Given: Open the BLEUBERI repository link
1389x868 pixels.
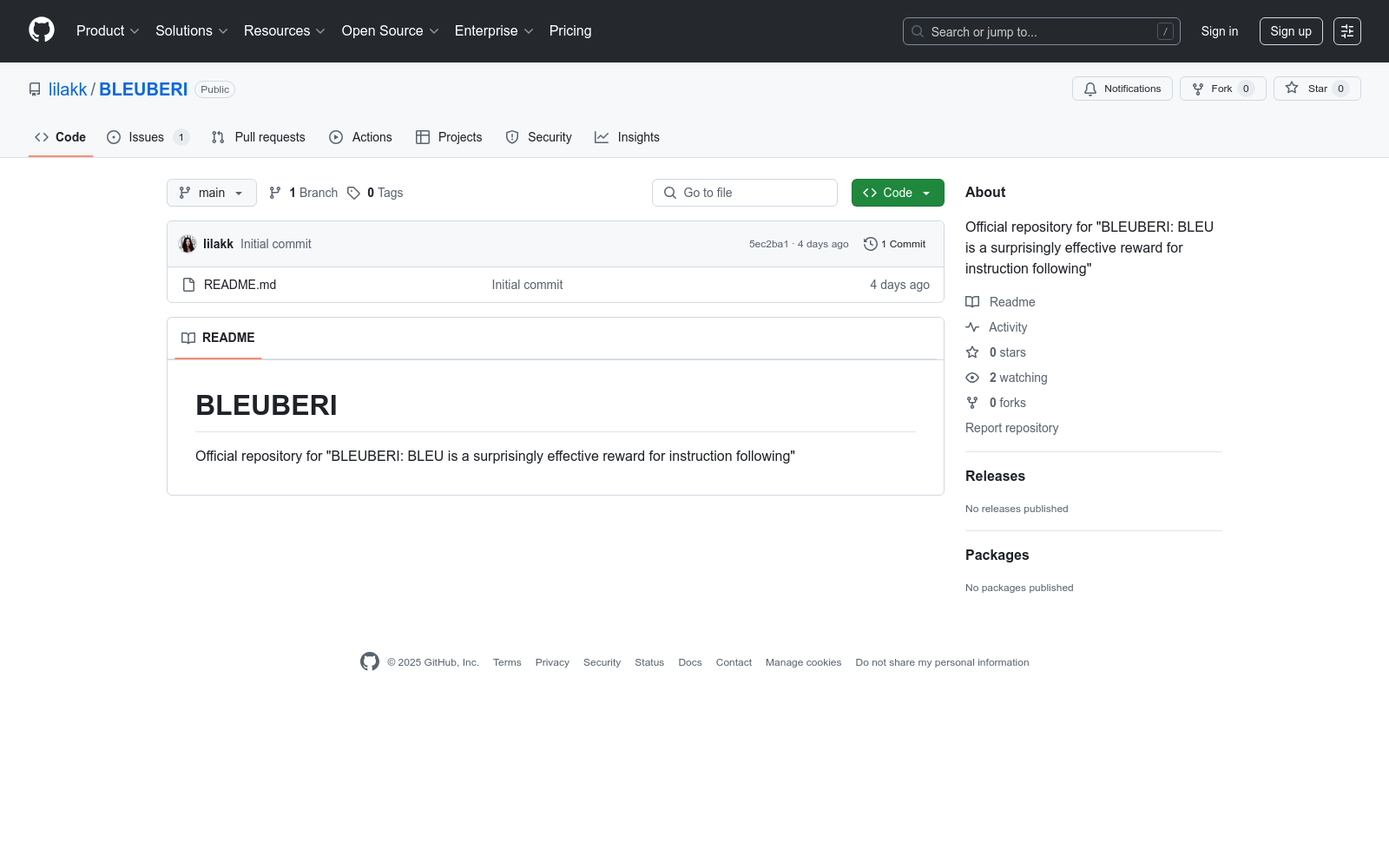Looking at the screenshot, I should [143, 89].
